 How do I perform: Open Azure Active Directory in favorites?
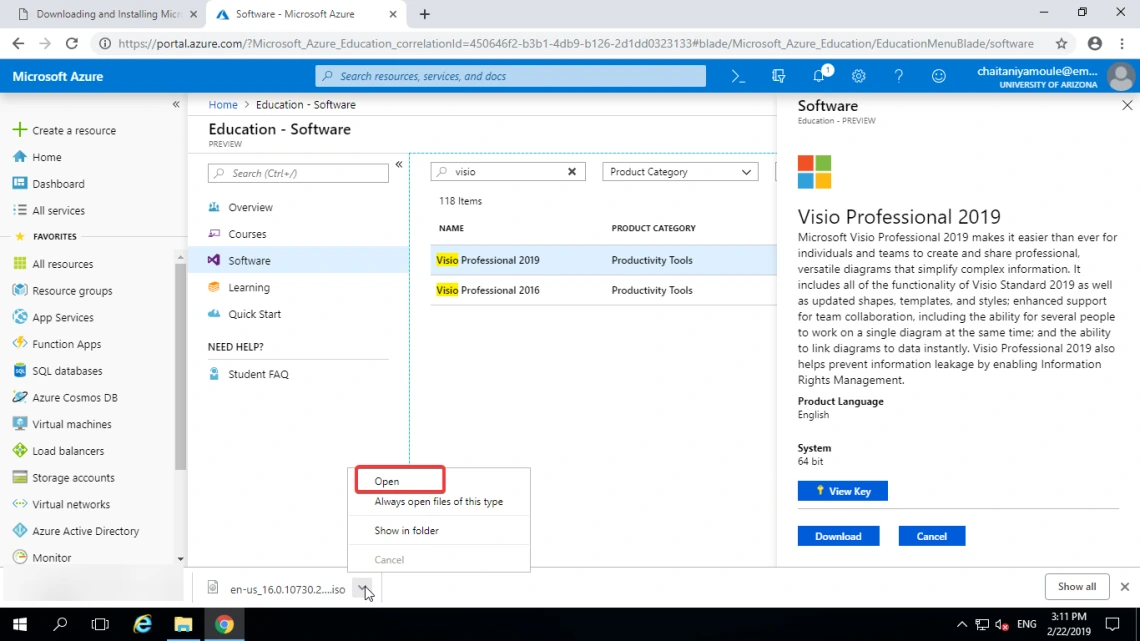(85, 531)
